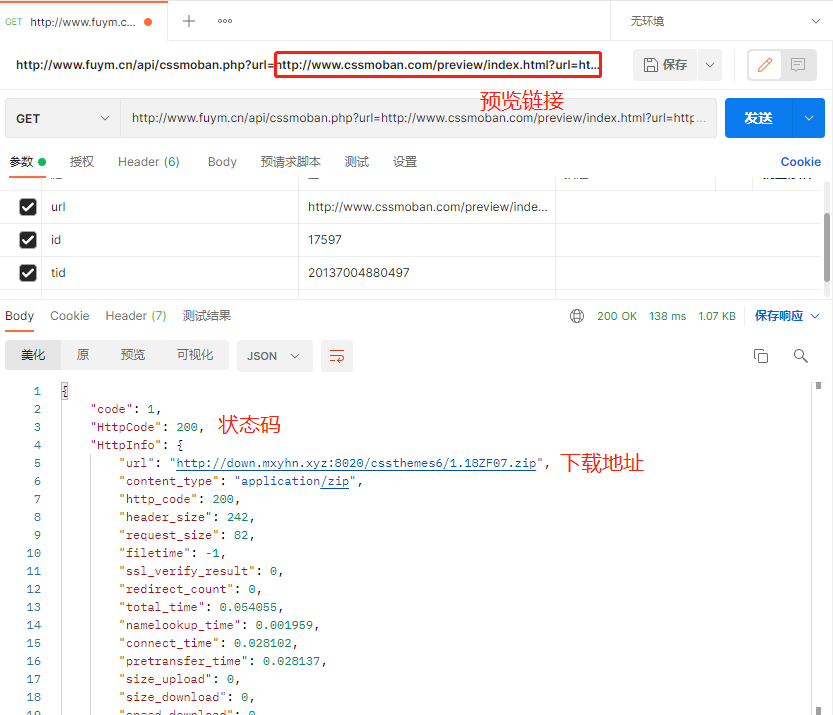This screenshot has width=833, height=715.
Task: Click the 保存 save button
Action: (665, 65)
